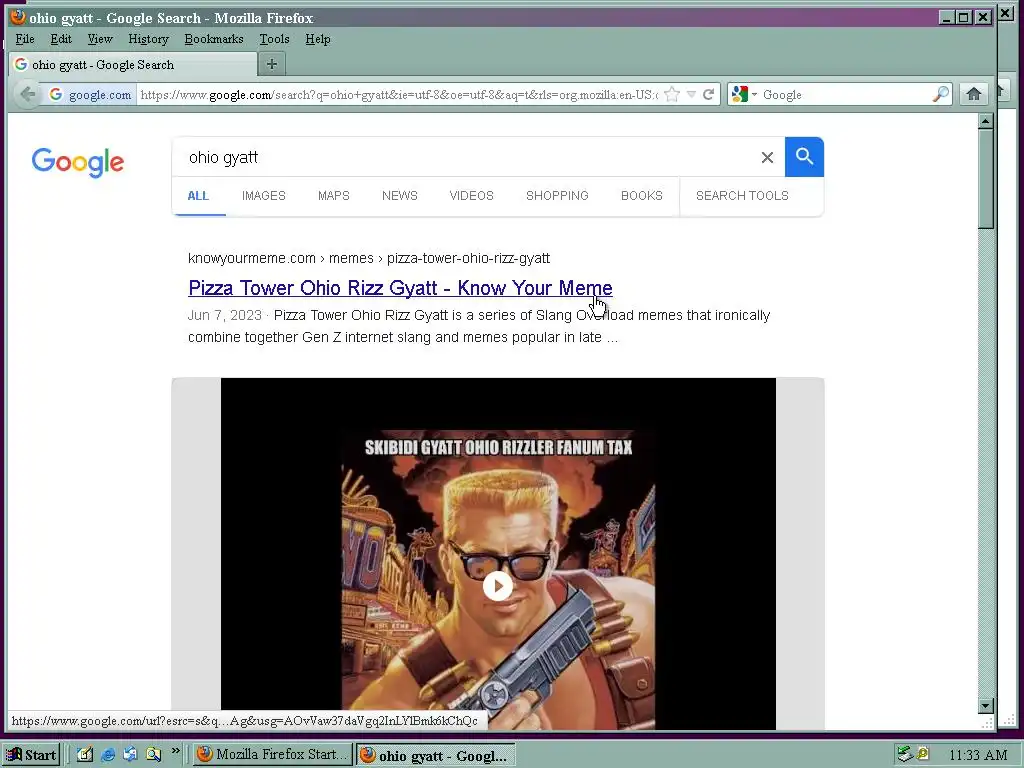1024x768 pixels.
Task: Open SEARCH TOOLS options
Action: click(742, 196)
